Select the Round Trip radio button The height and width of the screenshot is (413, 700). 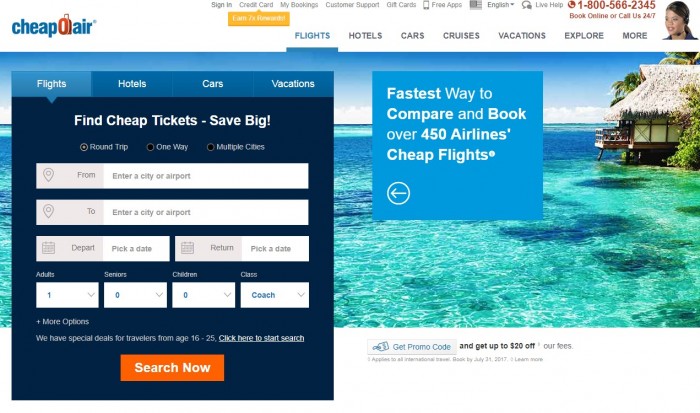click(x=84, y=147)
